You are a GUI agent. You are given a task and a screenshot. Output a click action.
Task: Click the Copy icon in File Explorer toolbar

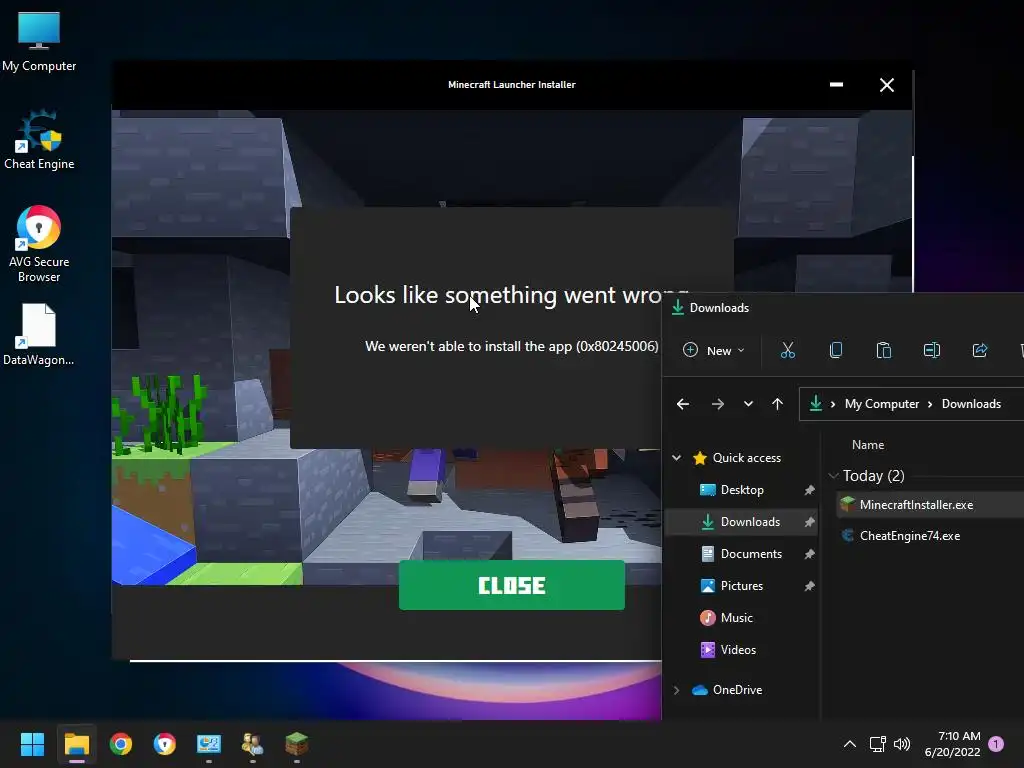tap(835, 351)
